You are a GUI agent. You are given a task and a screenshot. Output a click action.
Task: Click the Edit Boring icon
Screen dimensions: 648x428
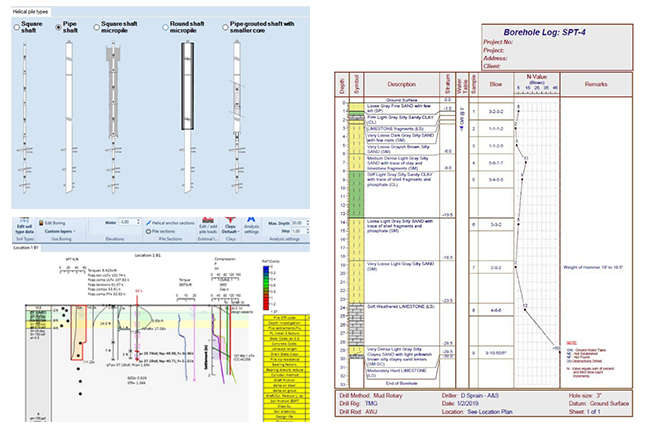[44, 222]
